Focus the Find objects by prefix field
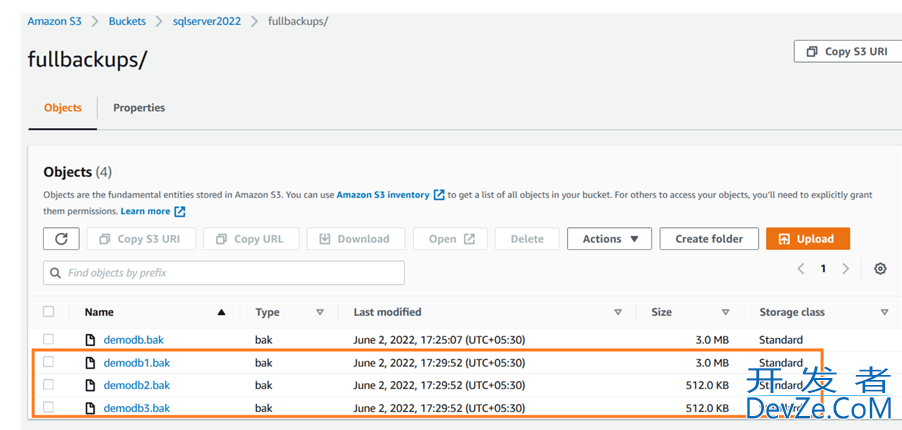 click(x=224, y=273)
